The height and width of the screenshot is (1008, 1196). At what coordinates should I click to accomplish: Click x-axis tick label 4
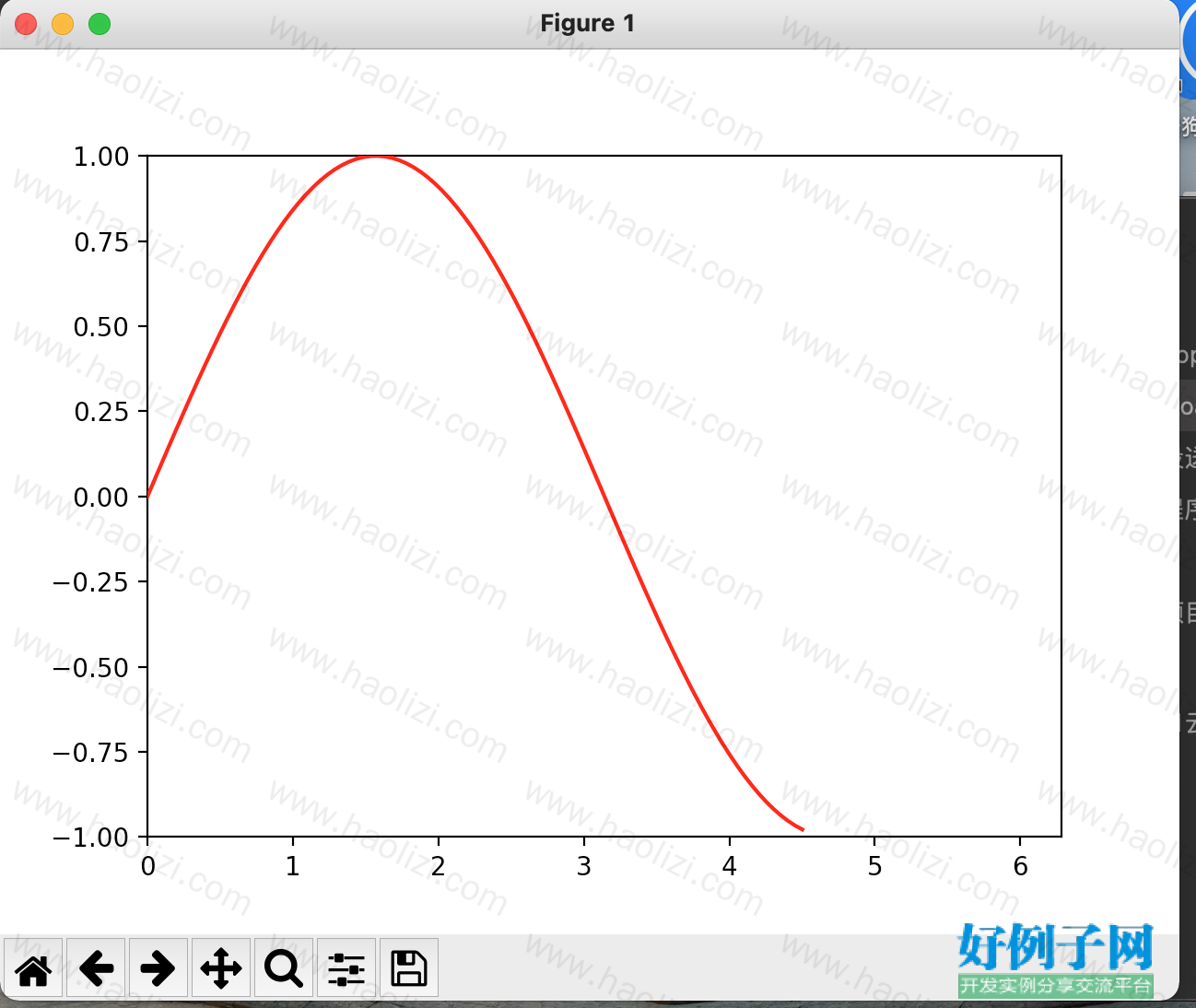730,866
